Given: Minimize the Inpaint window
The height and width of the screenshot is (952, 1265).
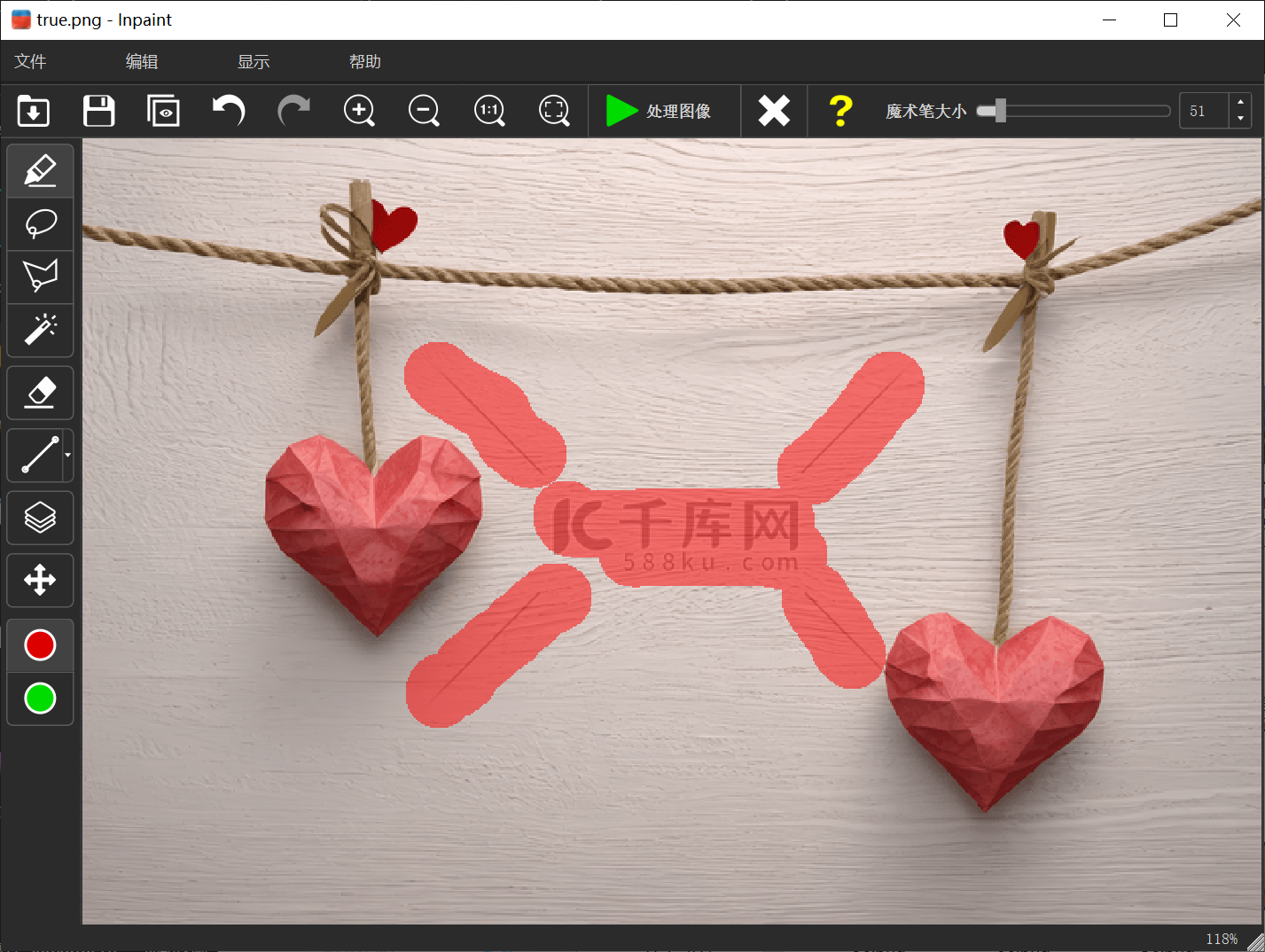Looking at the screenshot, I should click(x=1109, y=20).
